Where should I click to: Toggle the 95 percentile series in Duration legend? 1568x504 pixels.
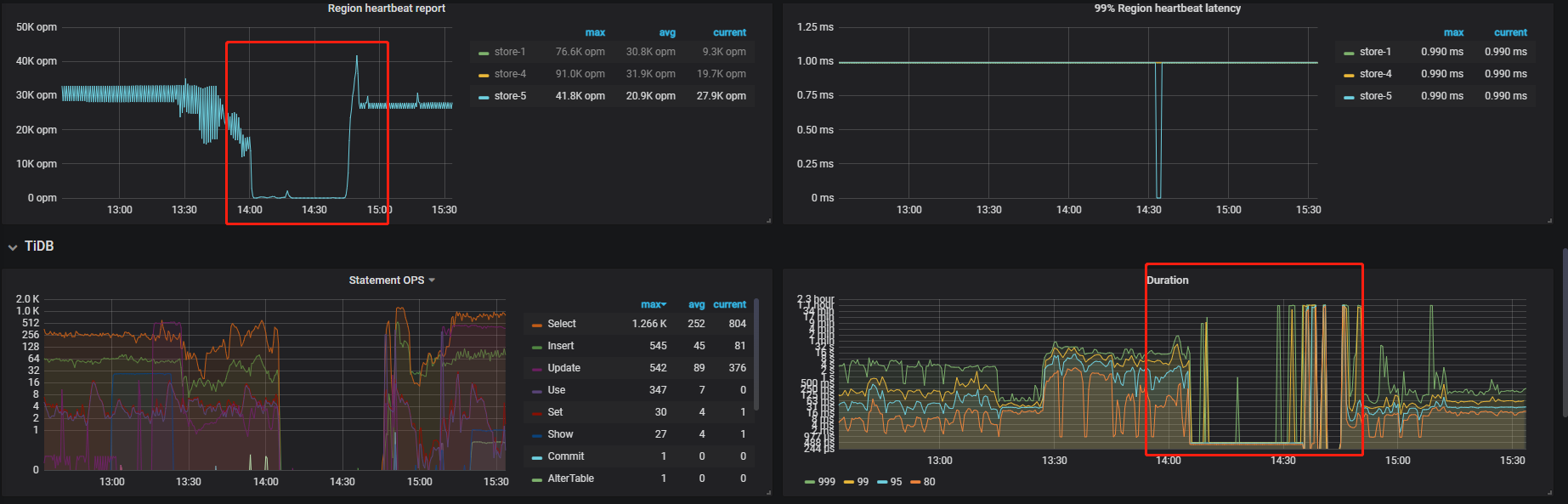(x=896, y=482)
